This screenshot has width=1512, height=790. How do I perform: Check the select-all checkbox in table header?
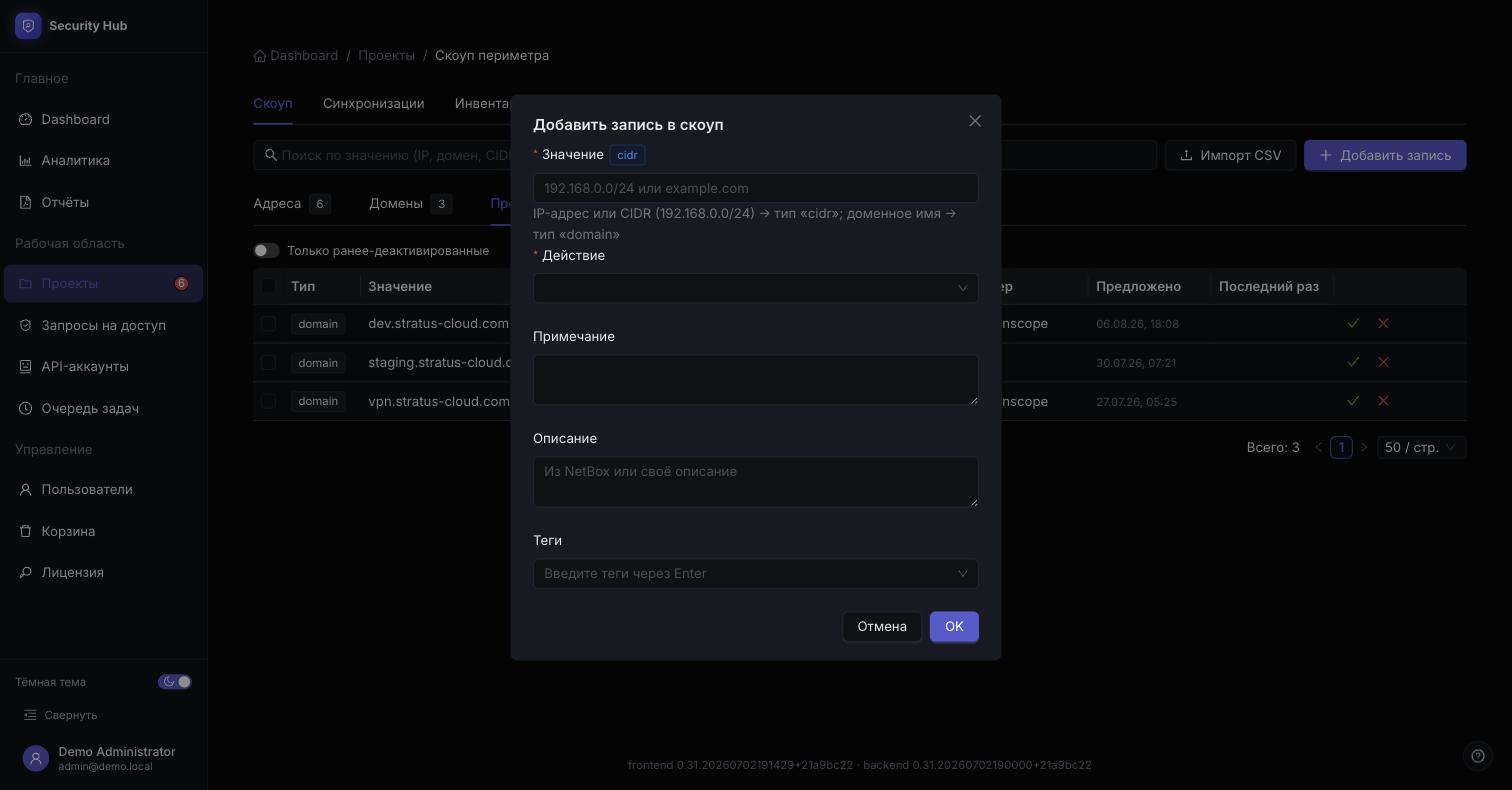click(268, 286)
